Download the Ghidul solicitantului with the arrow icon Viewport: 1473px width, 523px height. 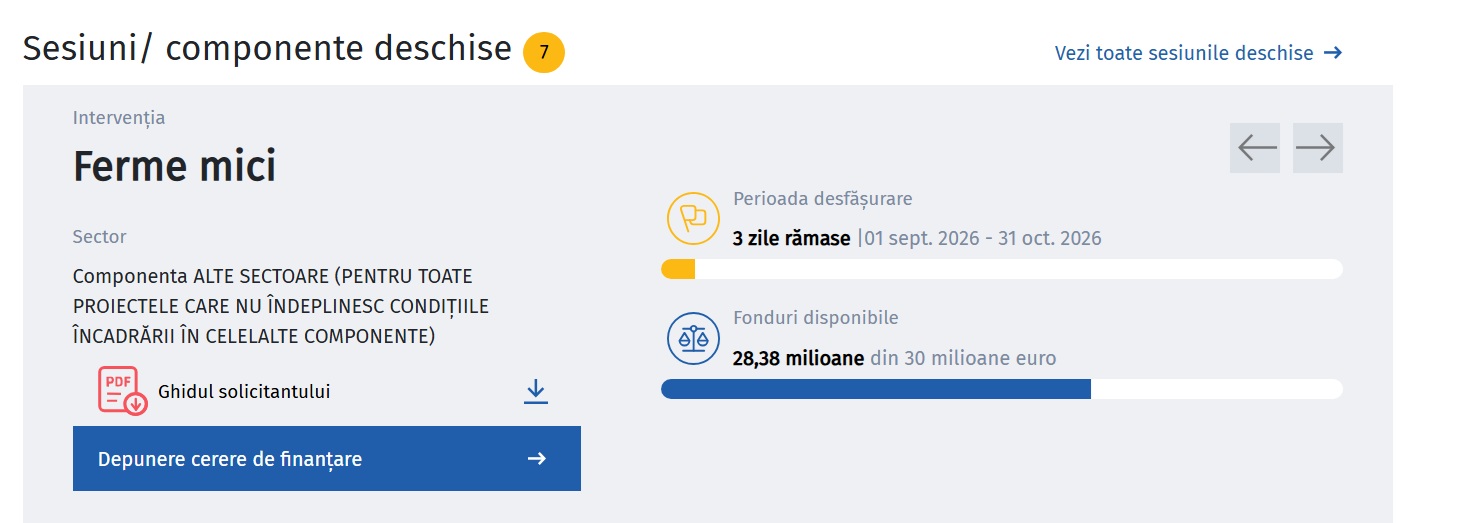click(536, 391)
